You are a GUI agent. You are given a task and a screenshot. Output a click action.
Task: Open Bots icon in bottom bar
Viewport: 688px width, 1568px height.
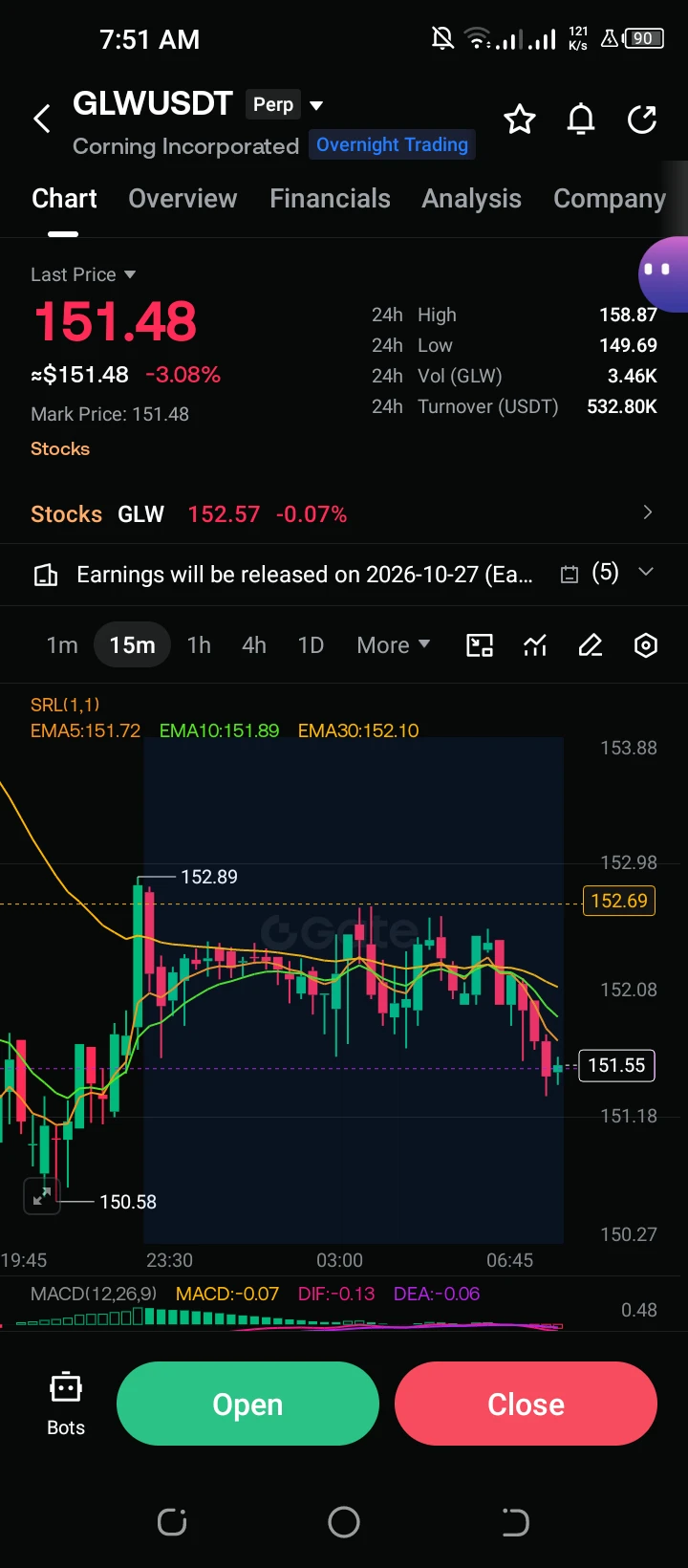point(66,1405)
